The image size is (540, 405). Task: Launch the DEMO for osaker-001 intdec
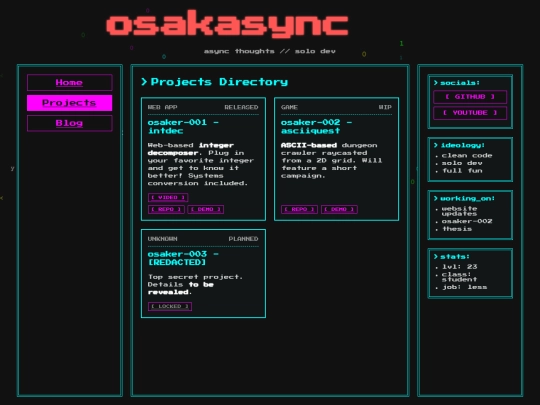[206, 209]
